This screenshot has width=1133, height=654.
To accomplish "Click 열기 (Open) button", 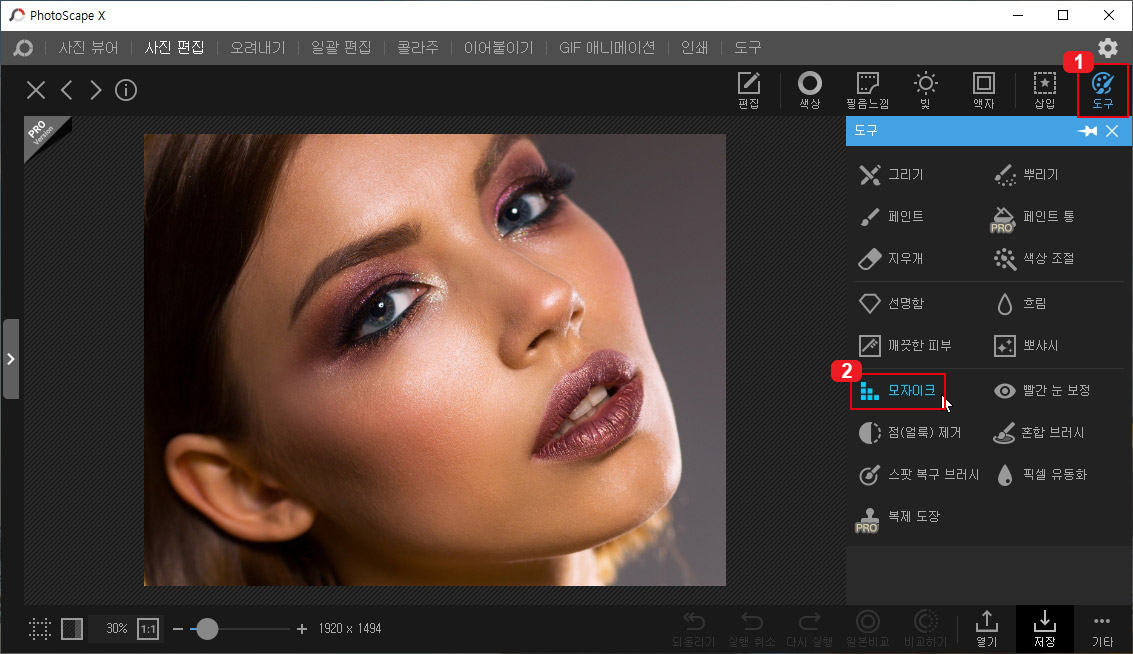I will 986,629.
